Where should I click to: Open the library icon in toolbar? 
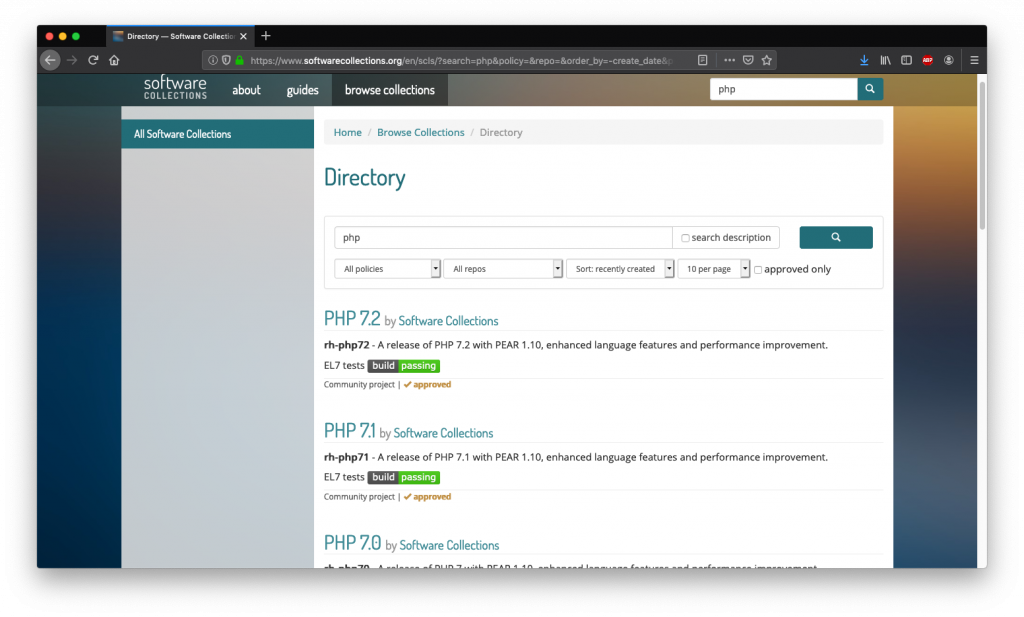point(886,60)
